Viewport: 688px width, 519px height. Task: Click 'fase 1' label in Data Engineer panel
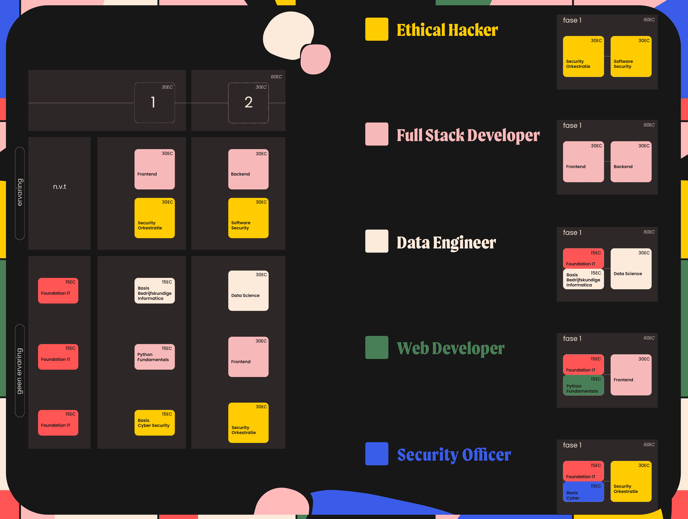click(x=572, y=233)
